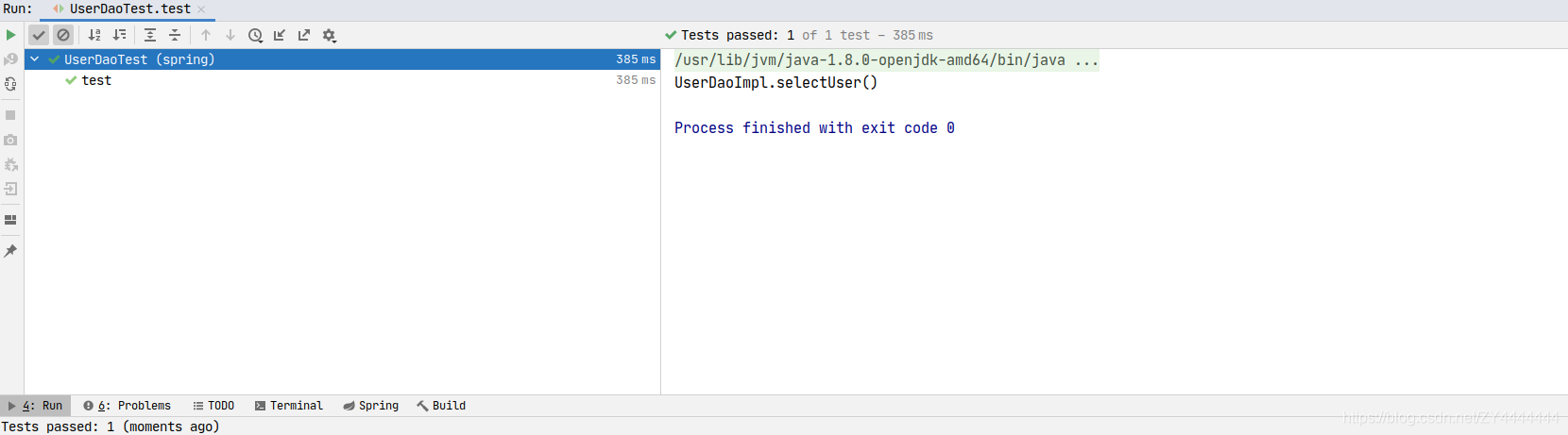
Task: Click the green Rerun test button
Action: point(10,35)
